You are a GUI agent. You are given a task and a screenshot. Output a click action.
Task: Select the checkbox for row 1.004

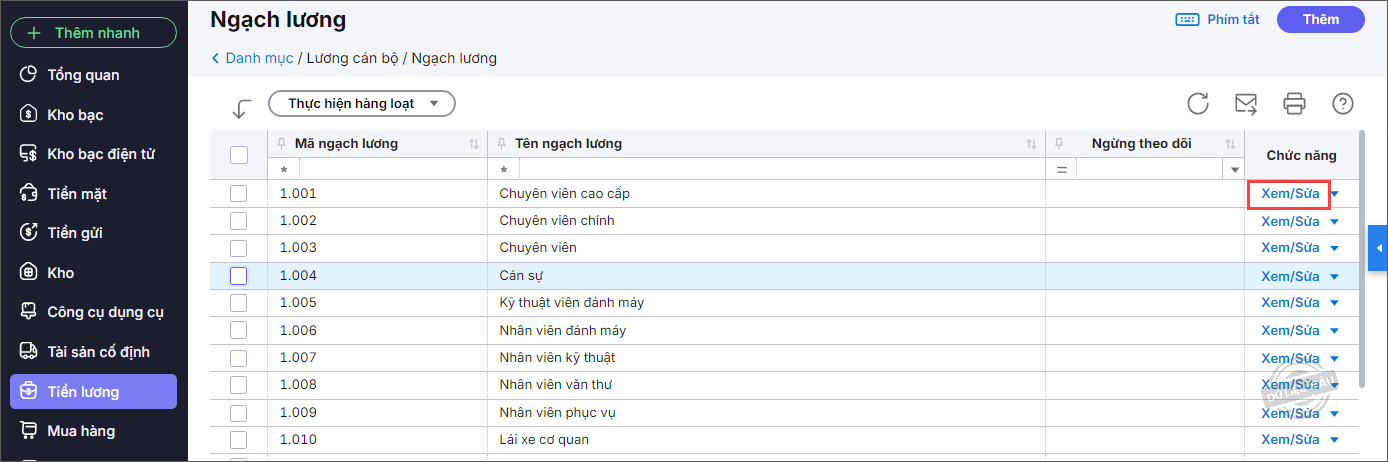[x=239, y=276]
